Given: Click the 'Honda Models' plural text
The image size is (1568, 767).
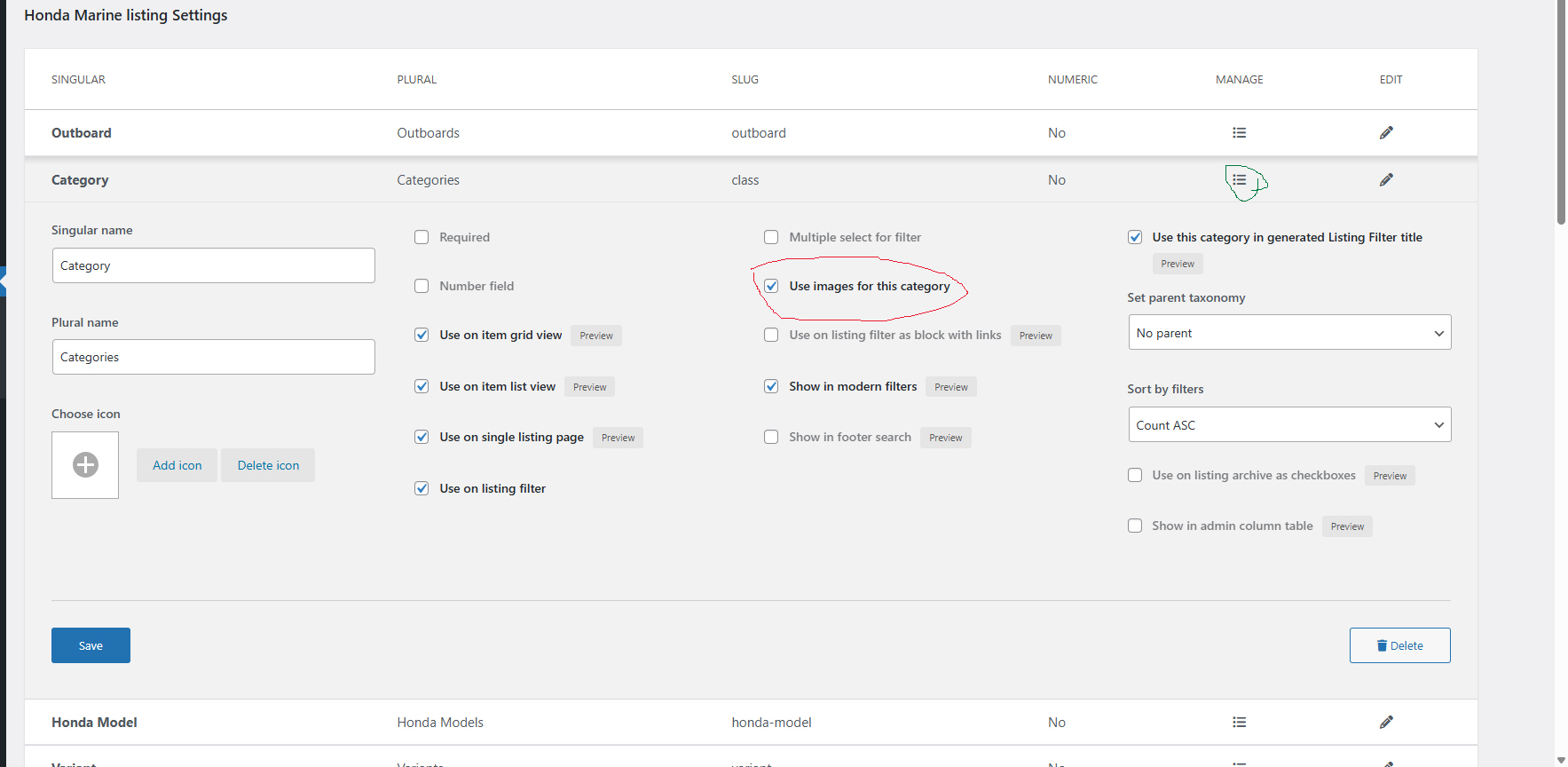Looking at the screenshot, I should 440,723.
